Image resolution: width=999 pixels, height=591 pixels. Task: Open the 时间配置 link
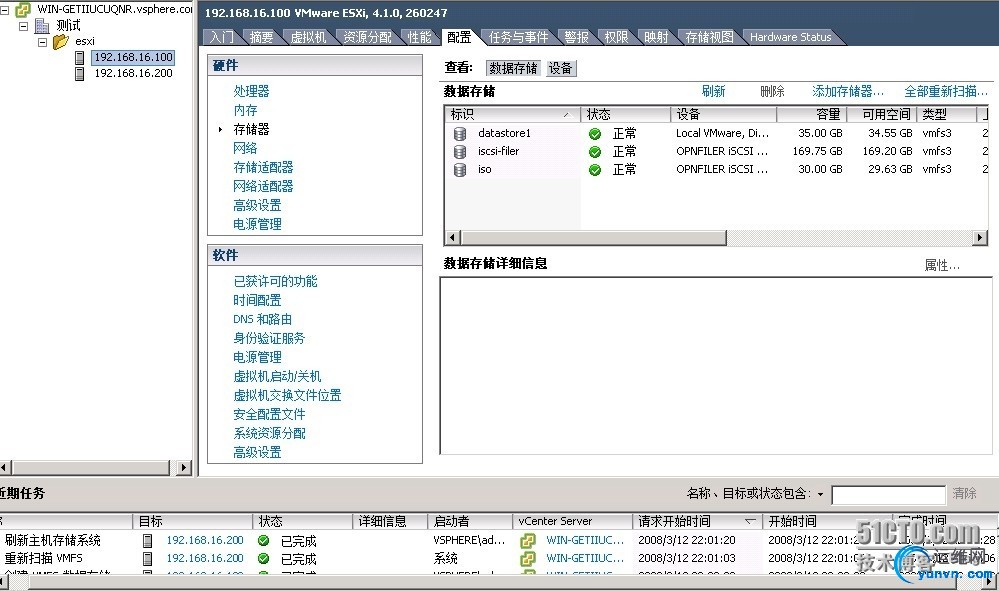click(257, 300)
